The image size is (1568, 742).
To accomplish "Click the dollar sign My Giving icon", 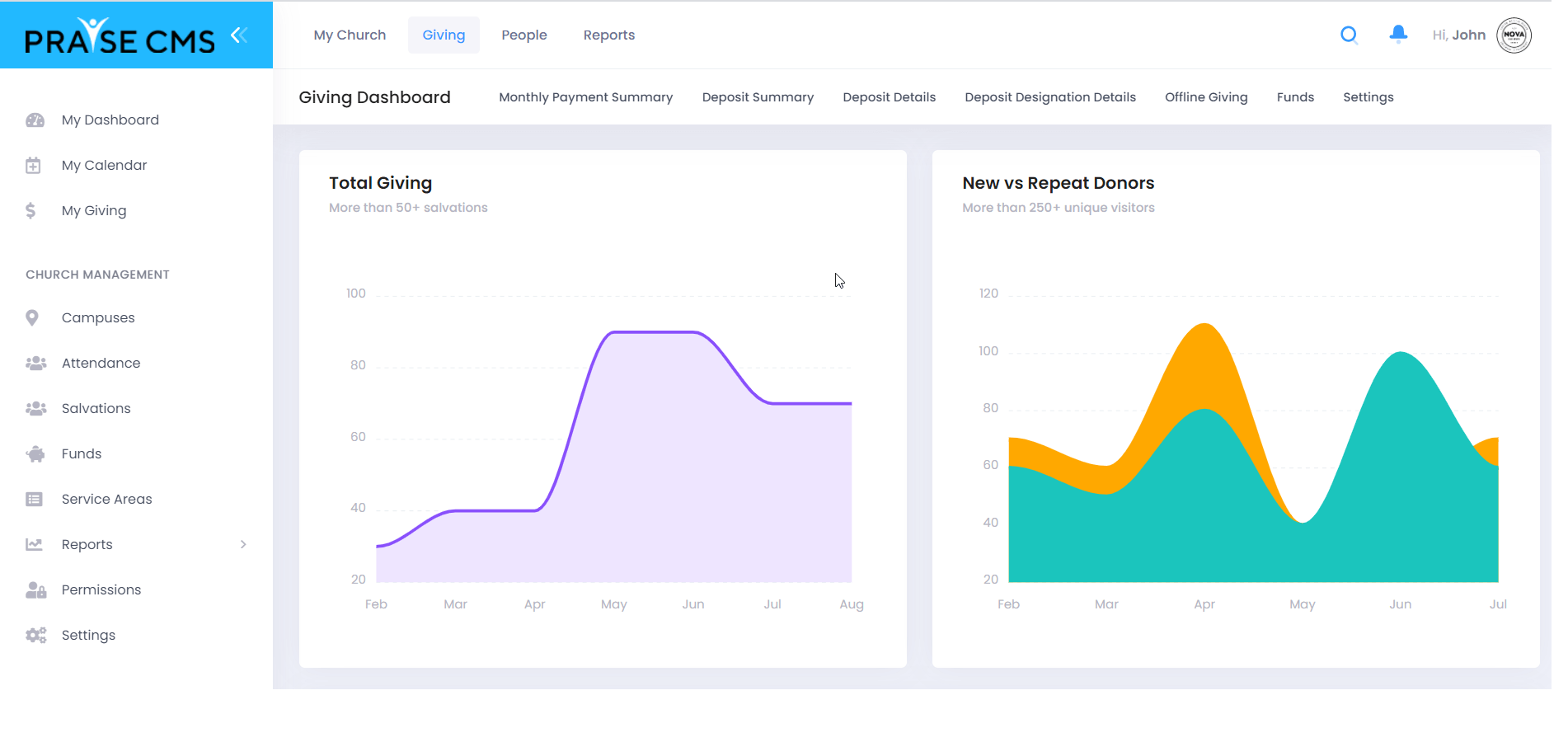I will pyautogui.click(x=31, y=211).
